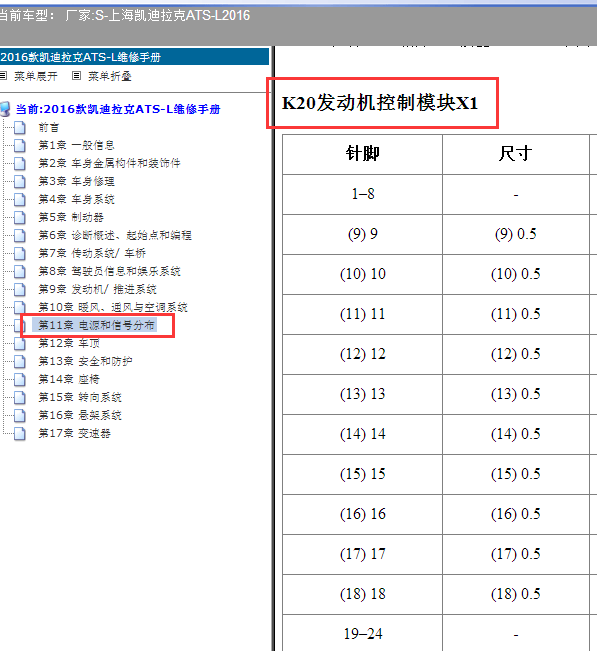Image resolution: width=597 pixels, height=651 pixels.
Task: Click the size cell (17) 0.5
Action: (516, 554)
